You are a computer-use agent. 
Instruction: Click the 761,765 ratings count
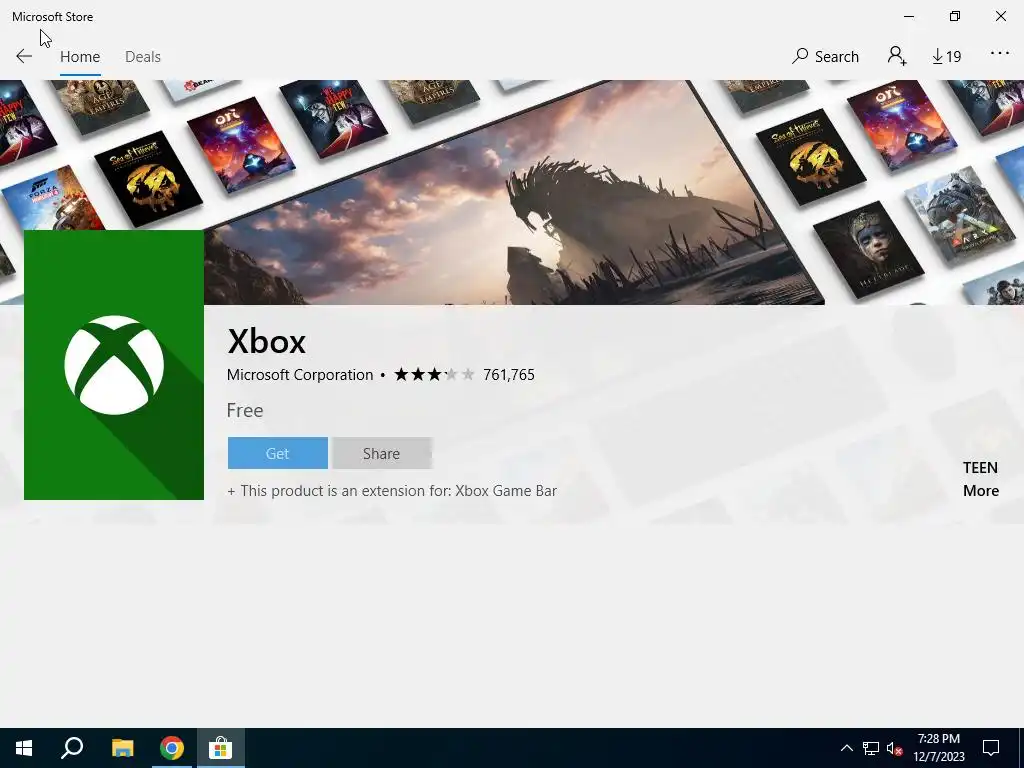point(509,375)
